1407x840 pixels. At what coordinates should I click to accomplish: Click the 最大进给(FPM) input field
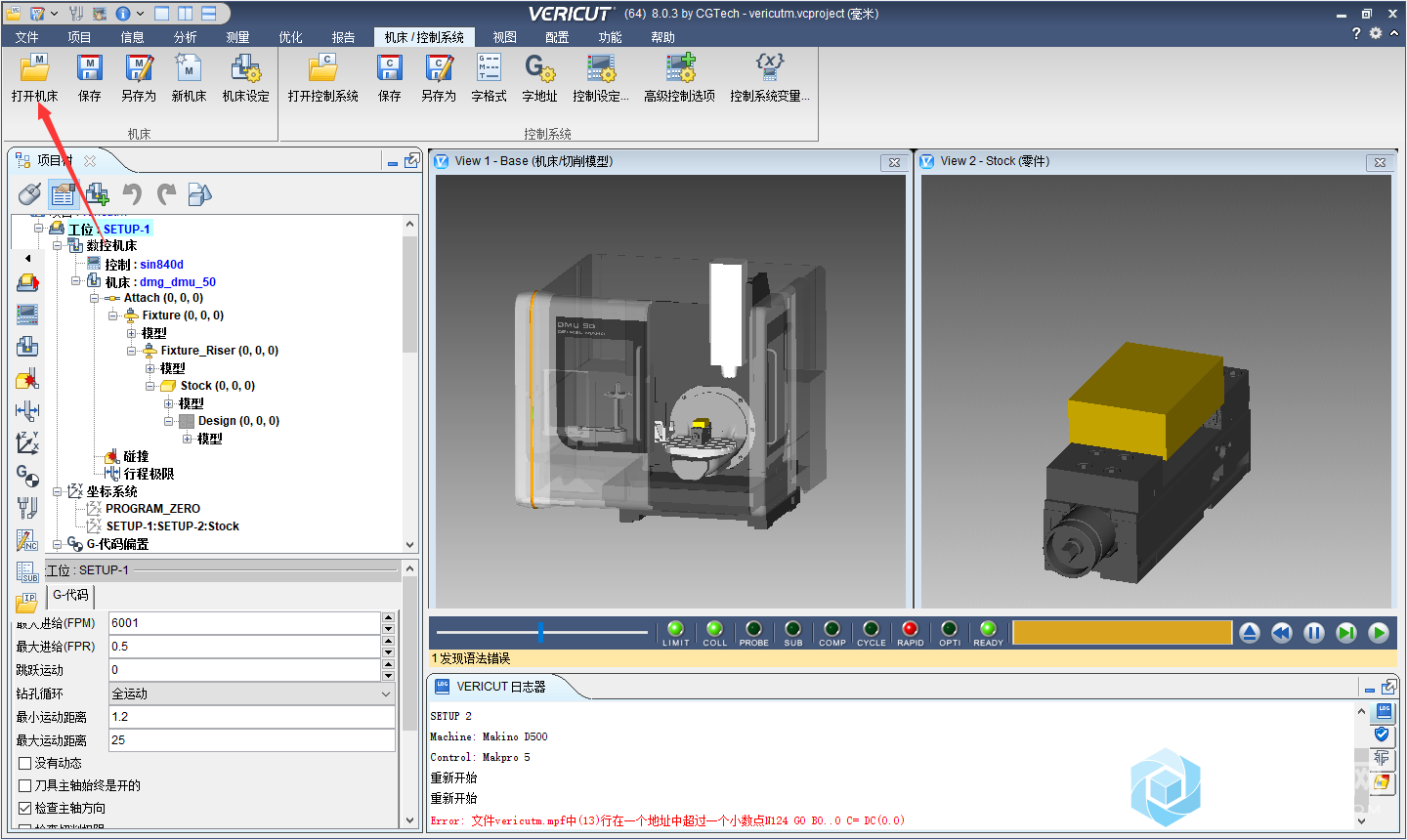[x=244, y=623]
